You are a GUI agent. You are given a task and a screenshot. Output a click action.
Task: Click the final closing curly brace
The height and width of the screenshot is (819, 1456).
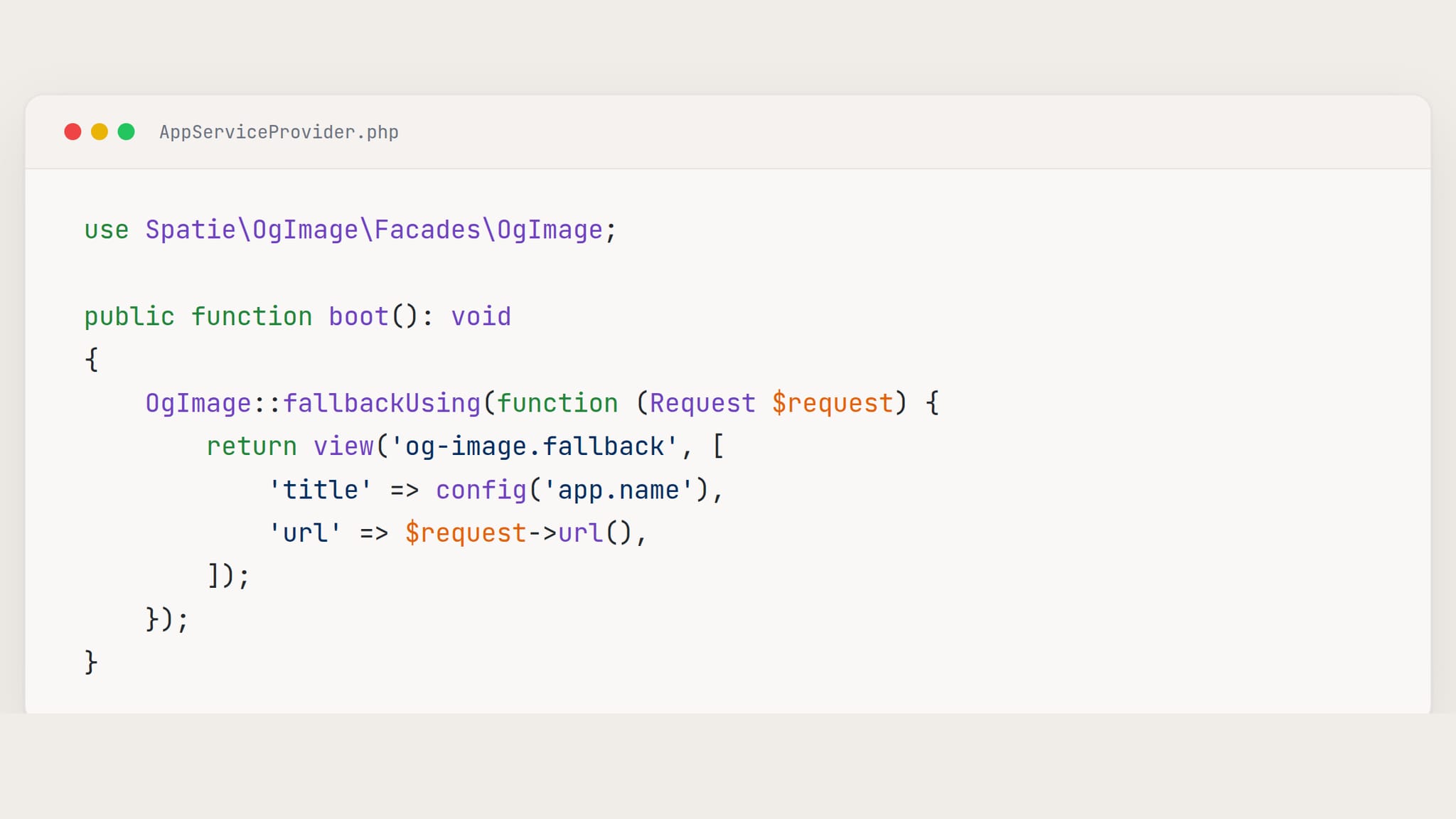91,663
